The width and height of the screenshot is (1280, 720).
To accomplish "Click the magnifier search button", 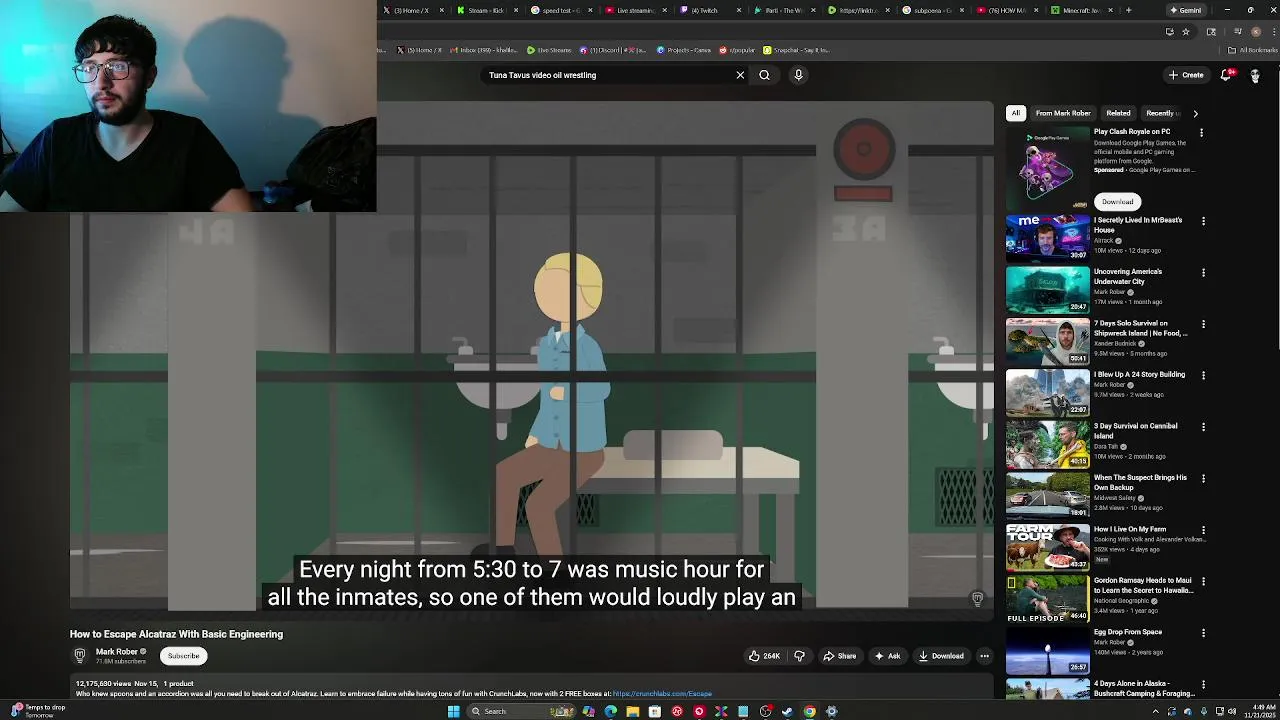I will pos(764,75).
